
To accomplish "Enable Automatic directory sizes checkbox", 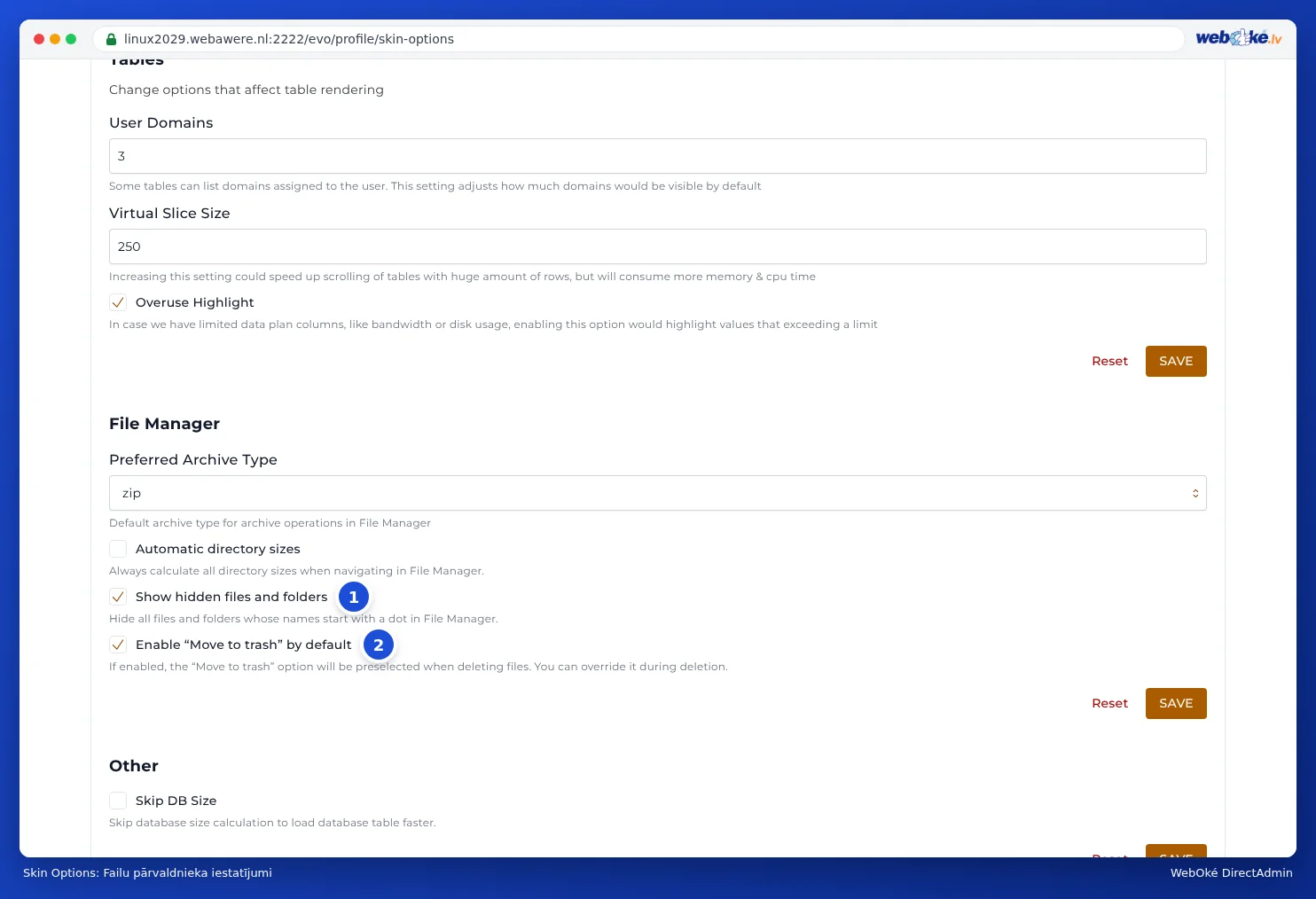I will 118,549.
